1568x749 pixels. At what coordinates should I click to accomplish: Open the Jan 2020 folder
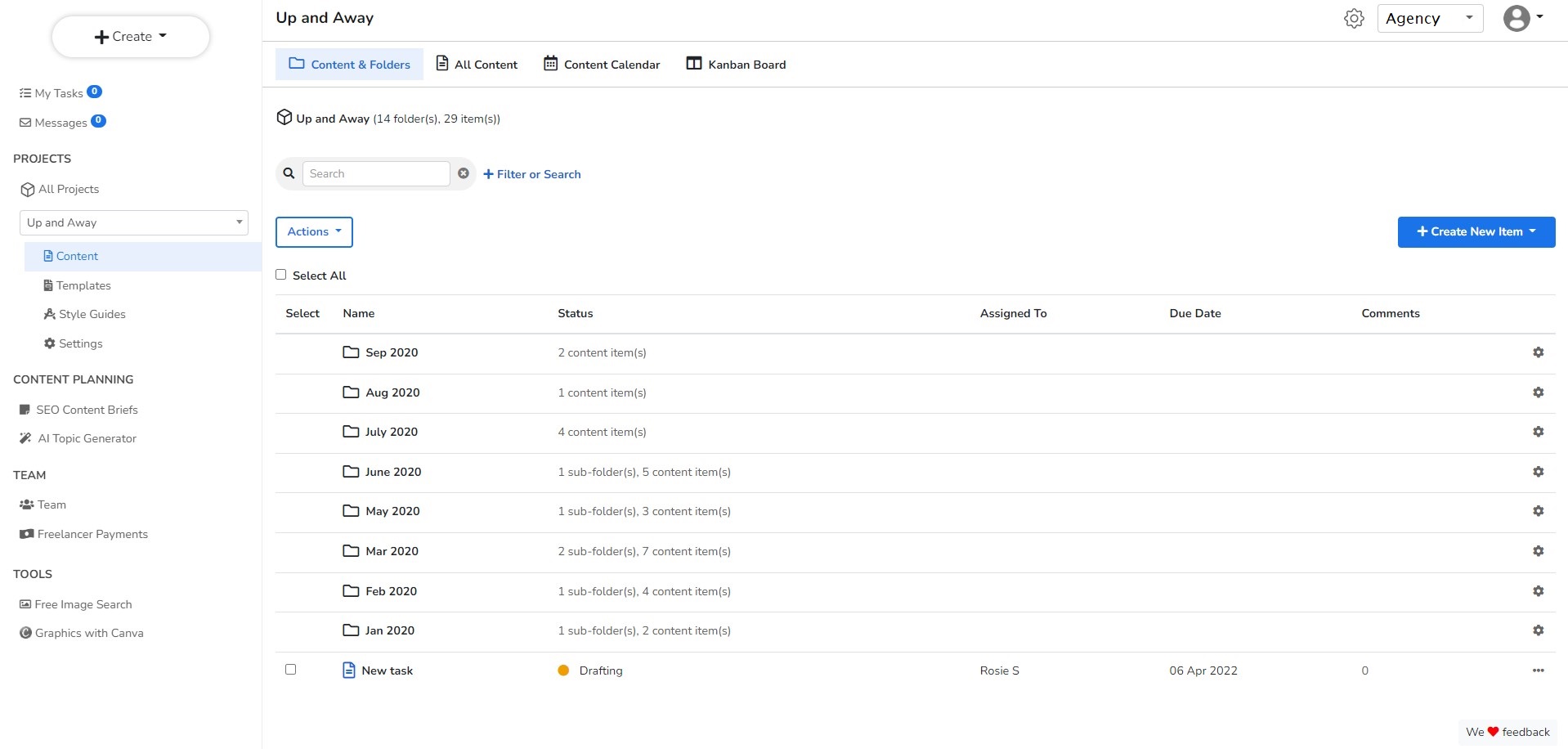point(390,630)
